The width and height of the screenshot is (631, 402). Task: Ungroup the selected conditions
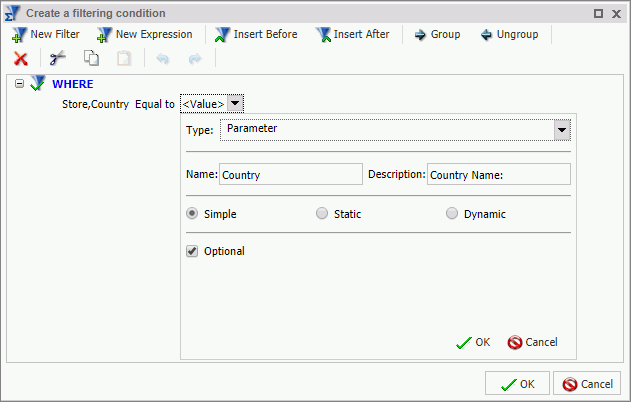click(509, 35)
